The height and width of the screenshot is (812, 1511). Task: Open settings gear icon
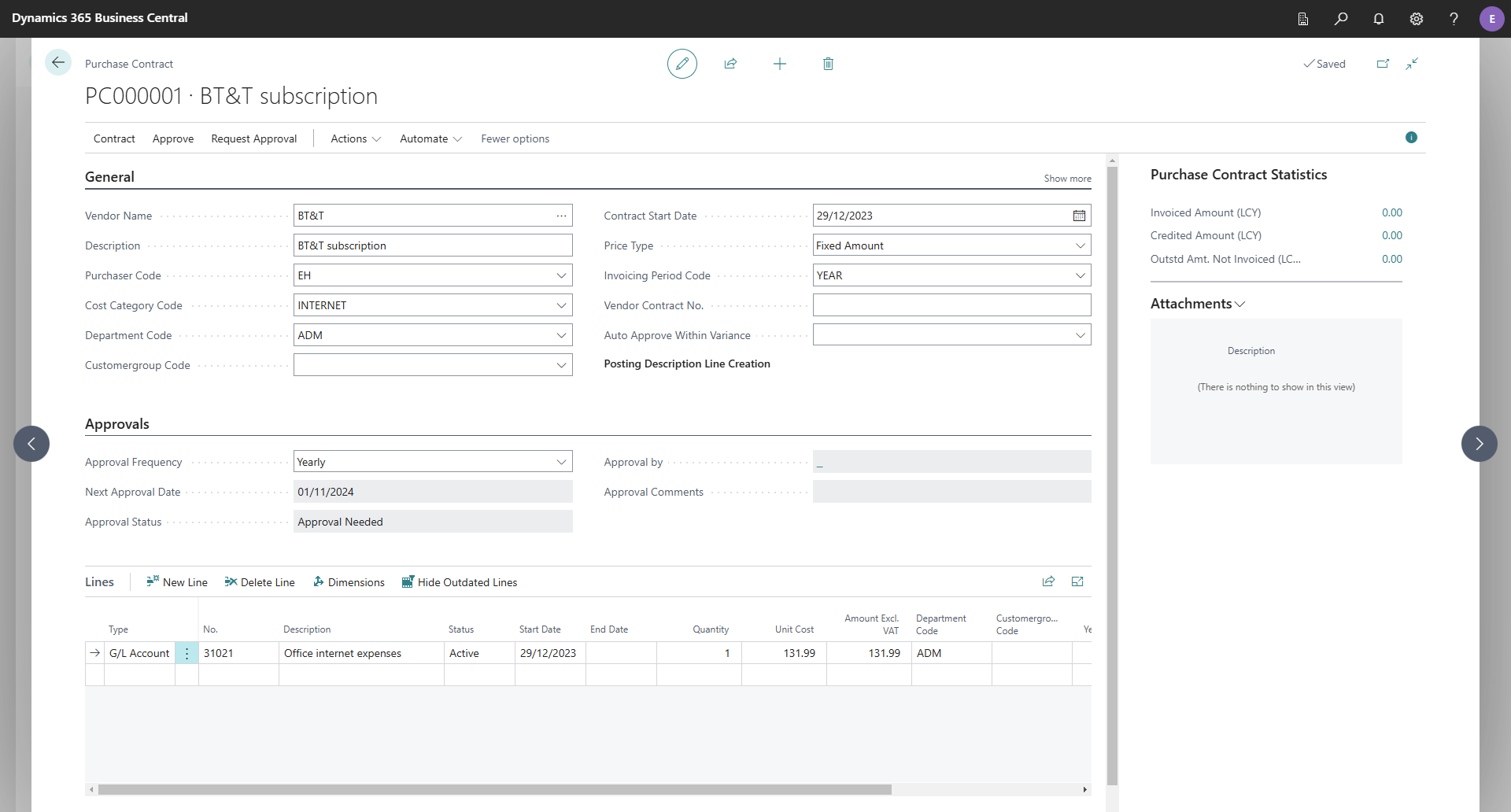tap(1417, 19)
